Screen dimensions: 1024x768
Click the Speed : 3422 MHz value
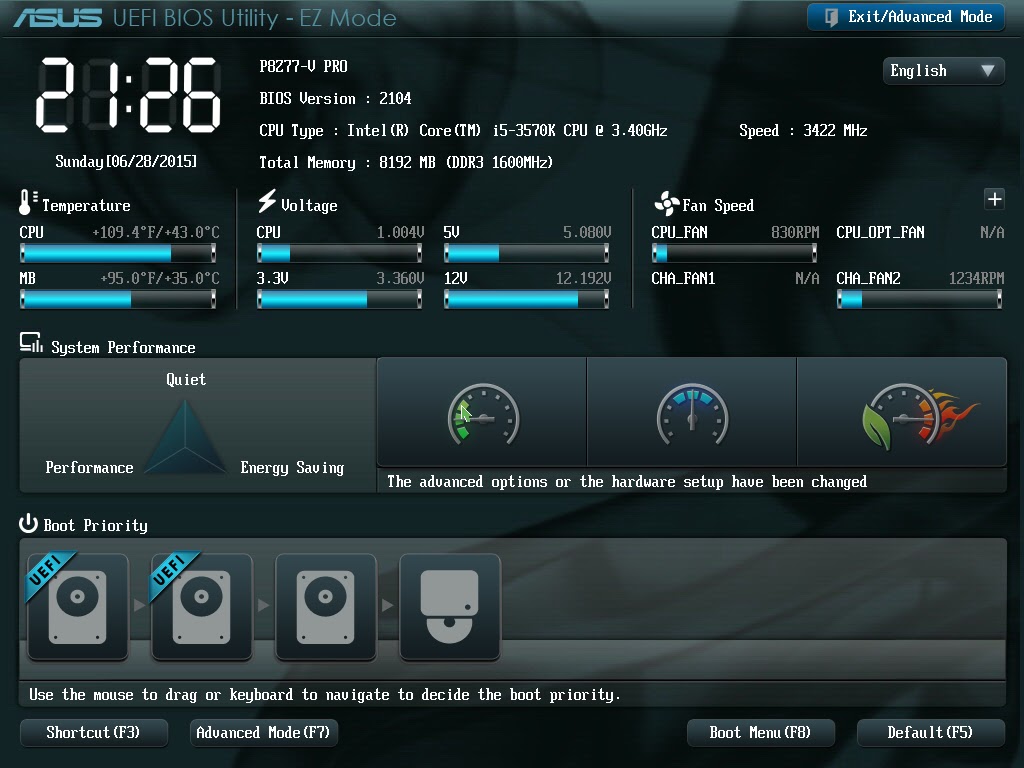(x=803, y=131)
